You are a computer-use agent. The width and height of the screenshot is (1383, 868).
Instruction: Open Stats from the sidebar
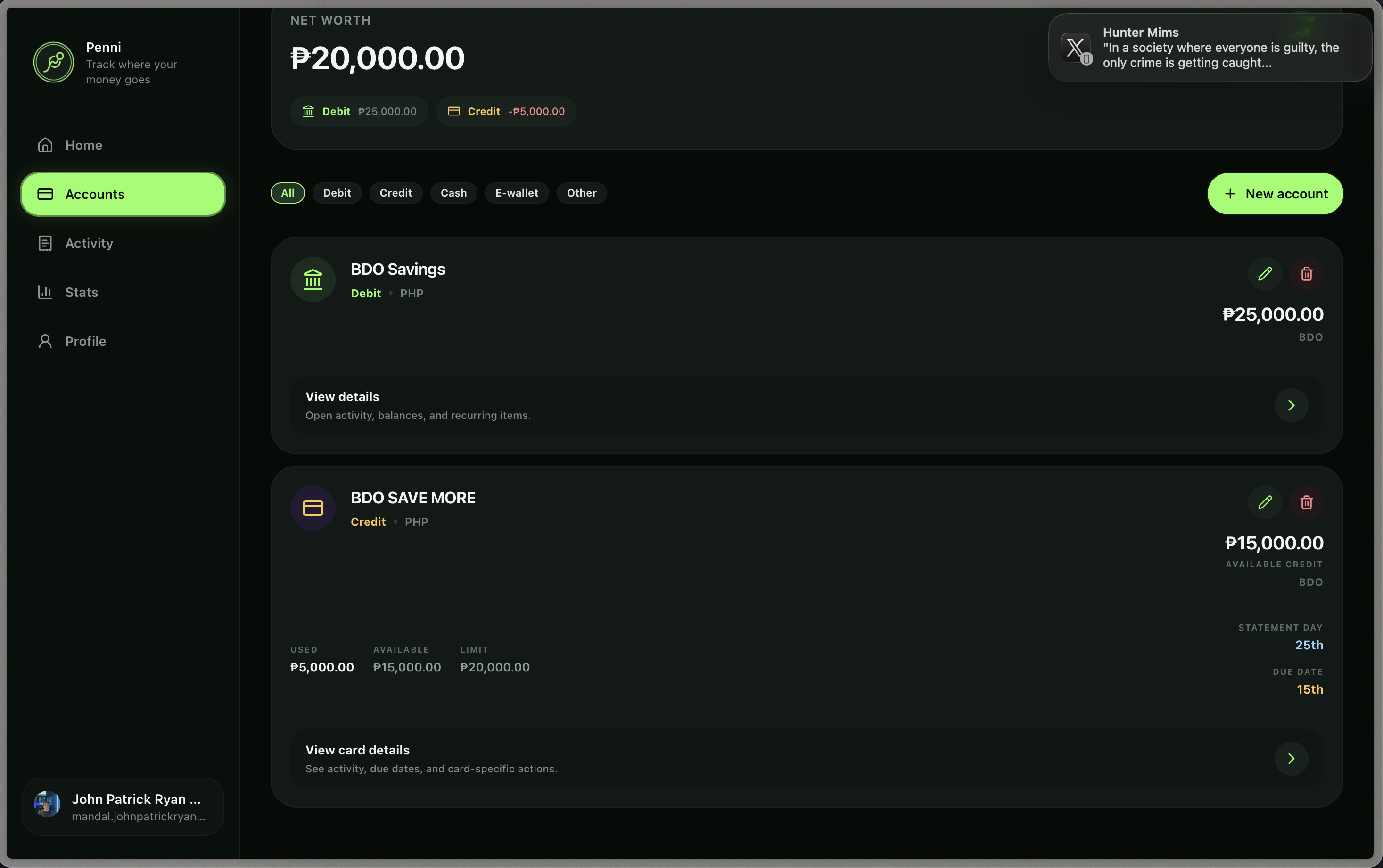pyautogui.click(x=122, y=292)
